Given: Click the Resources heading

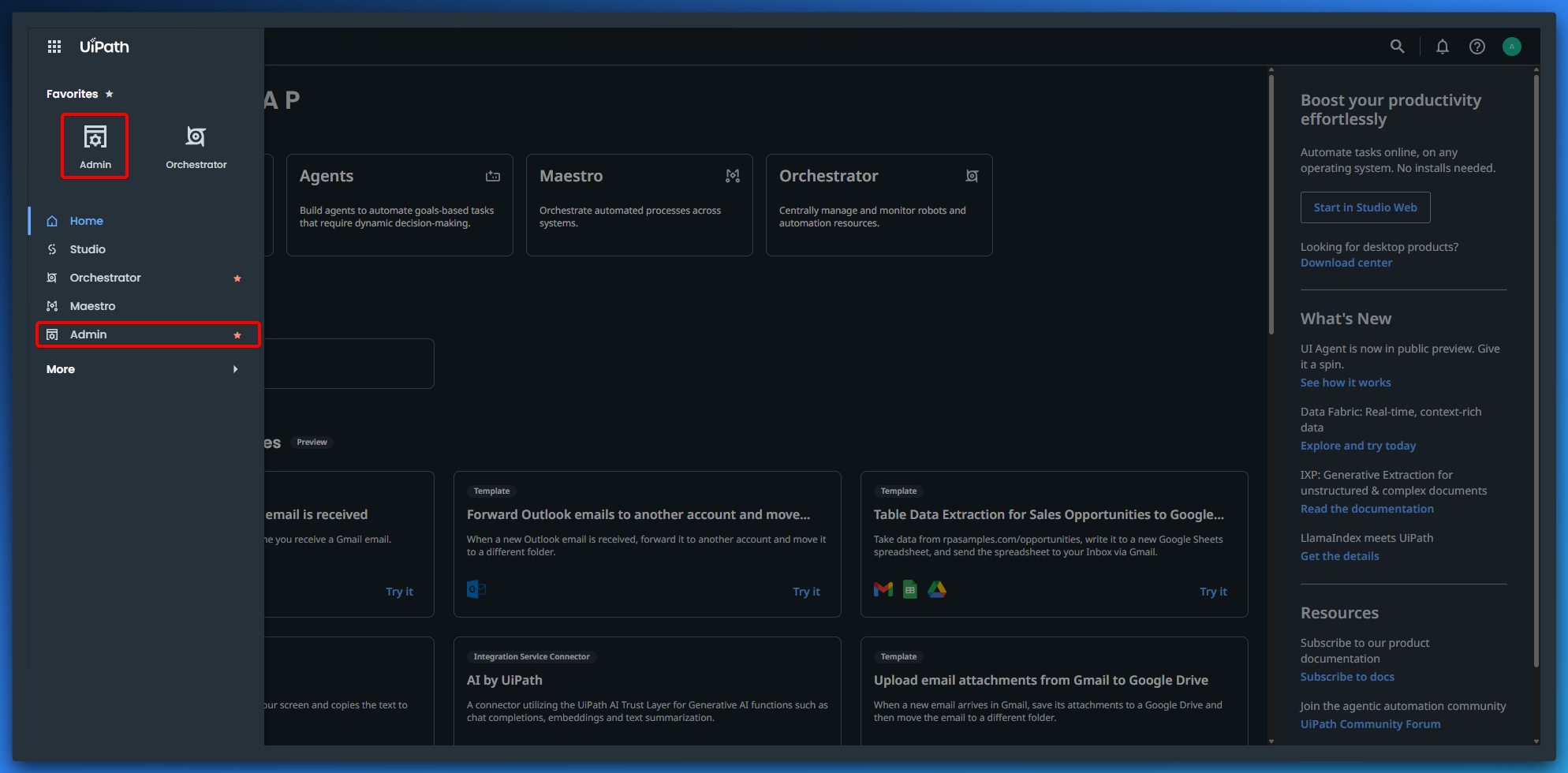Looking at the screenshot, I should pyautogui.click(x=1339, y=613).
